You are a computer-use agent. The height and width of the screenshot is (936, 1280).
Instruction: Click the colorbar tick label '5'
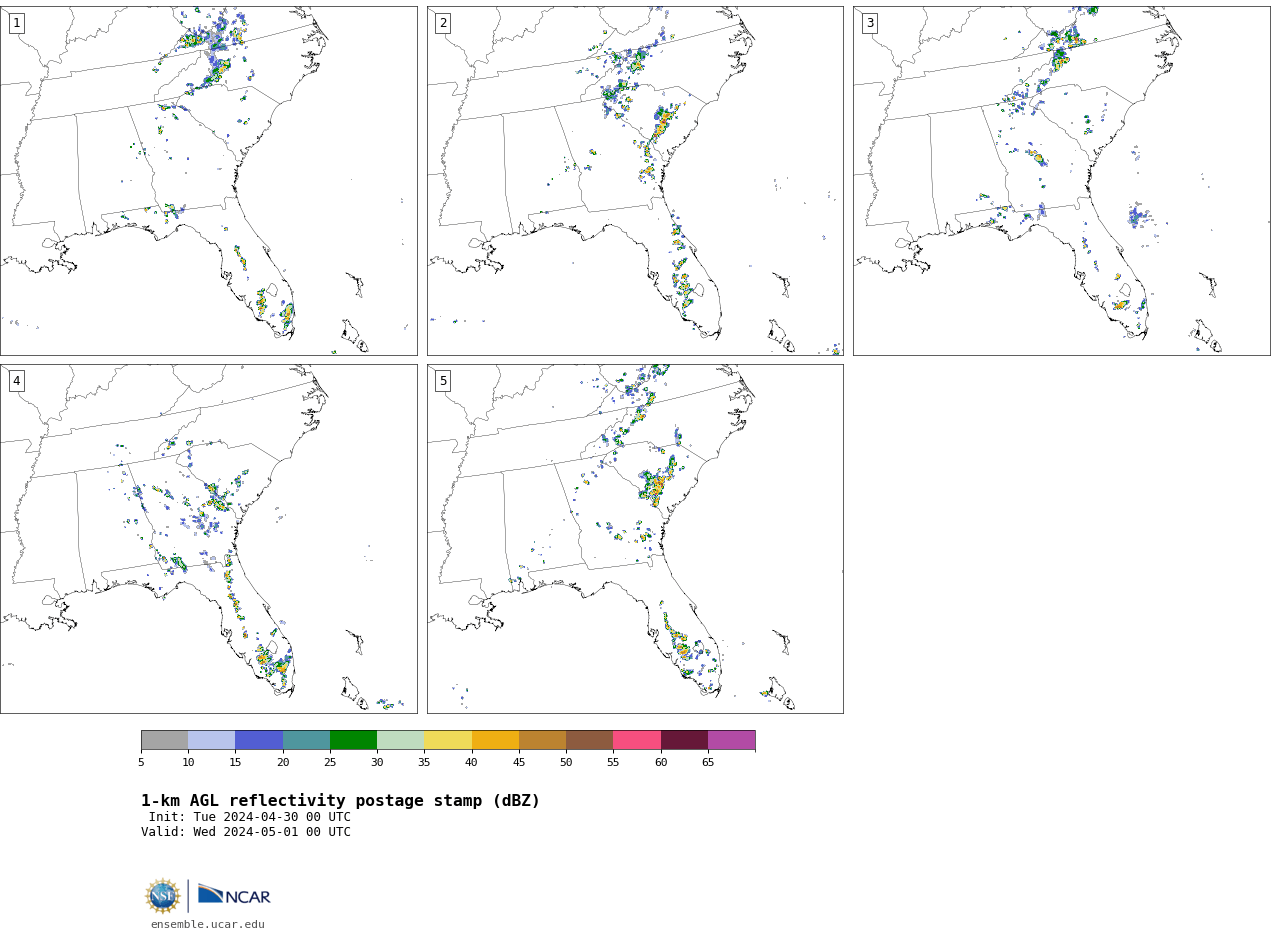[141, 763]
